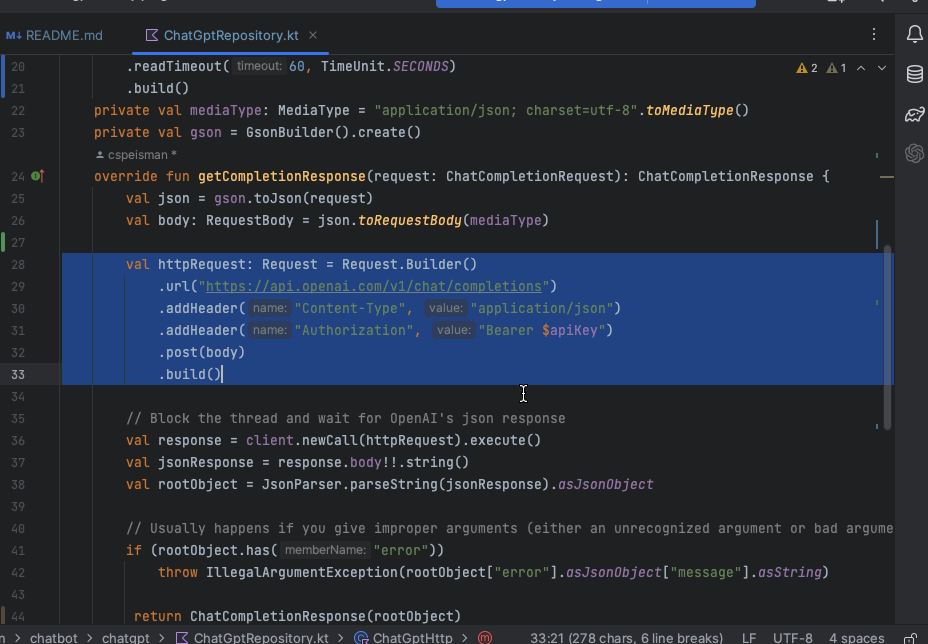Viewport: 928px width, 644px height.
Task: Click the TimeUnit.SECONDS constant
Action: [385, 66]
